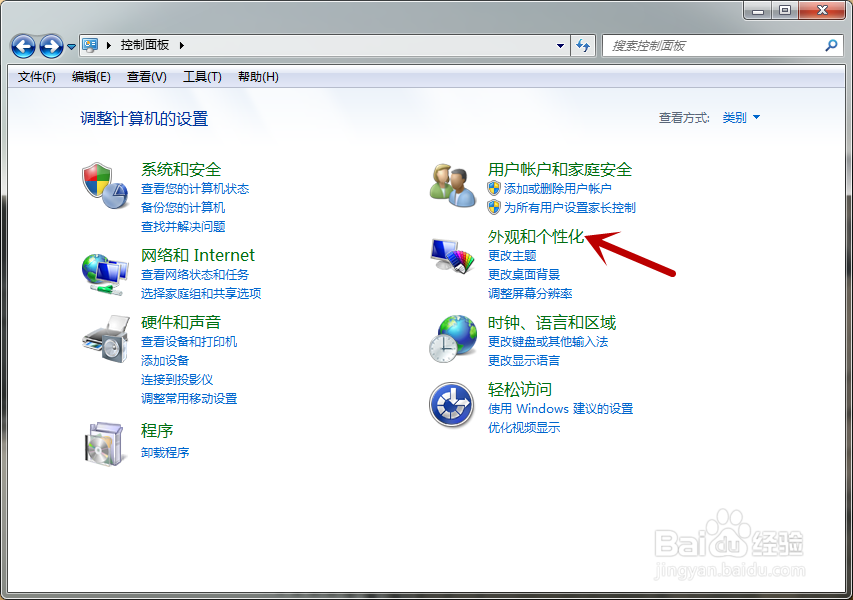Screen dimensions: 853x600
Task: Open 为所有用户设置家长控制 link
Action: point(570,208)
